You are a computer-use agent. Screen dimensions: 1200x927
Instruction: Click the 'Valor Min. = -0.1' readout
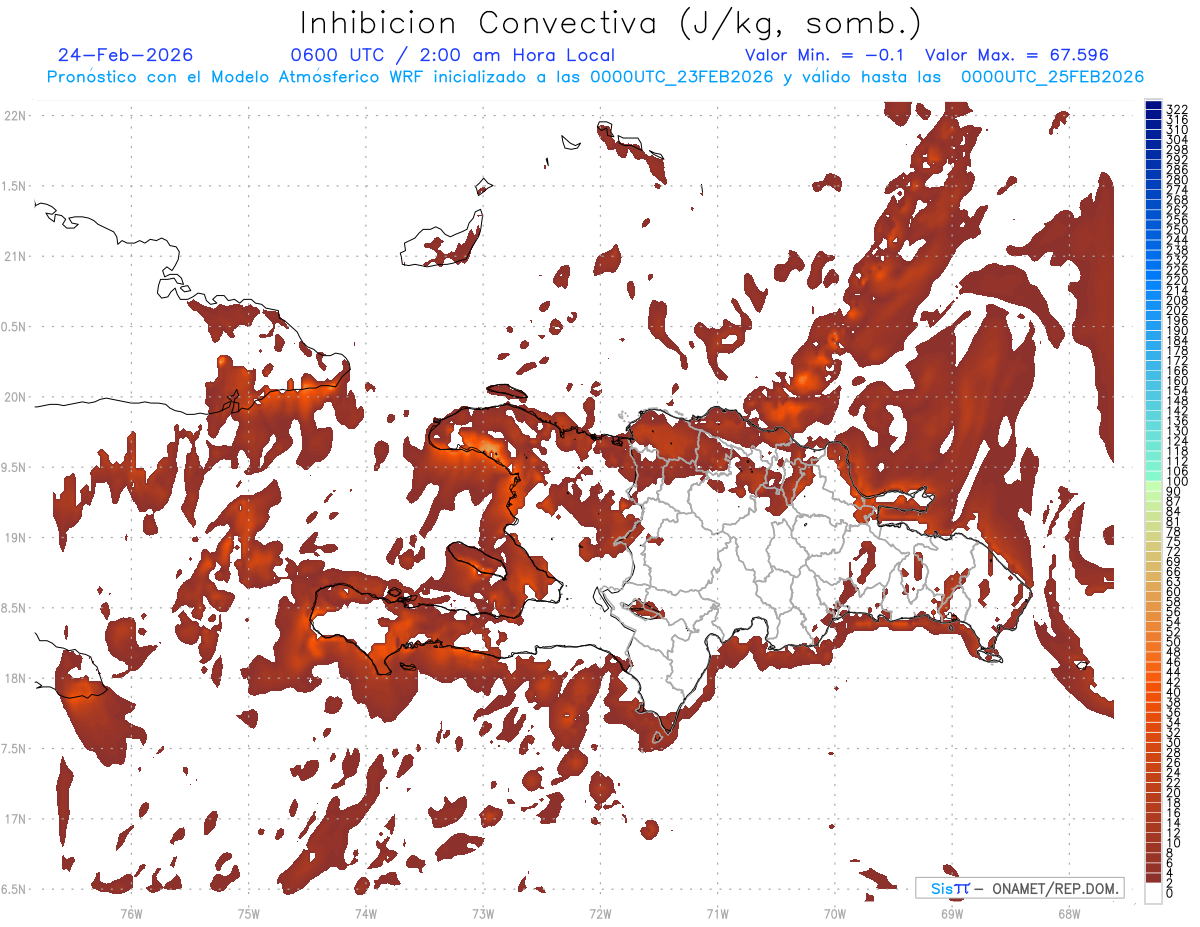coord(824,55)
